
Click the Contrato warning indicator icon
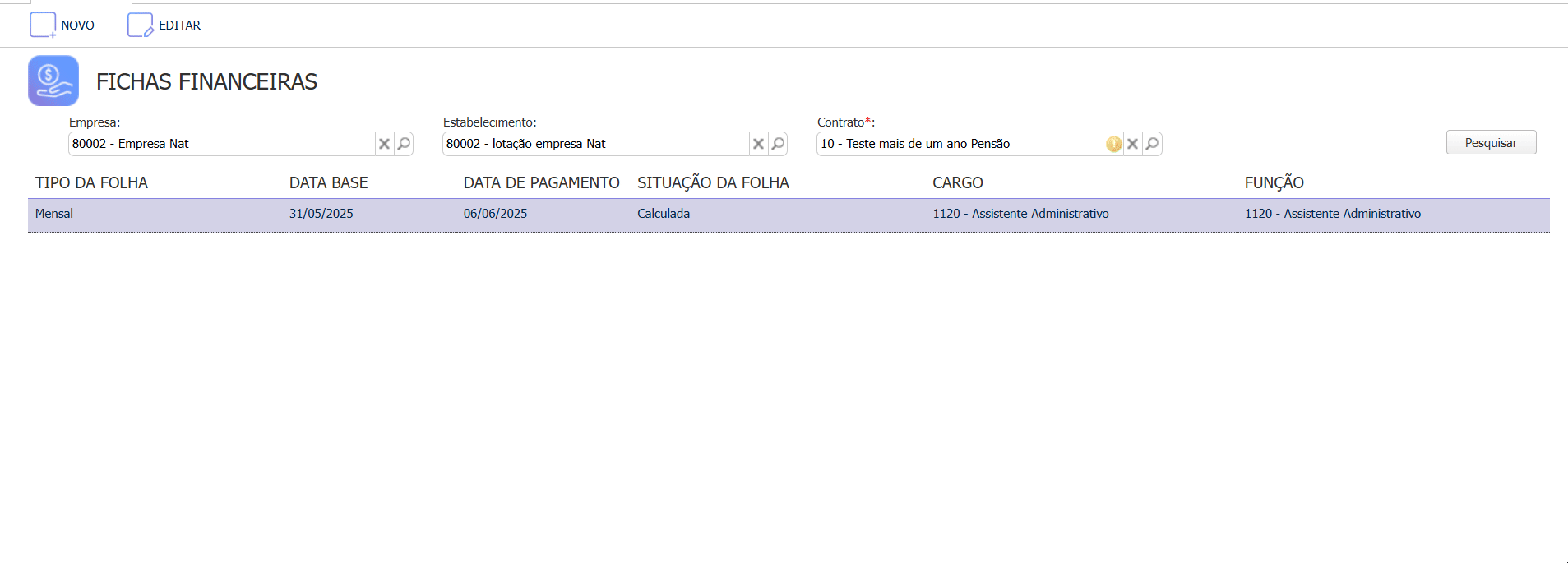[x=1113, y=144]
